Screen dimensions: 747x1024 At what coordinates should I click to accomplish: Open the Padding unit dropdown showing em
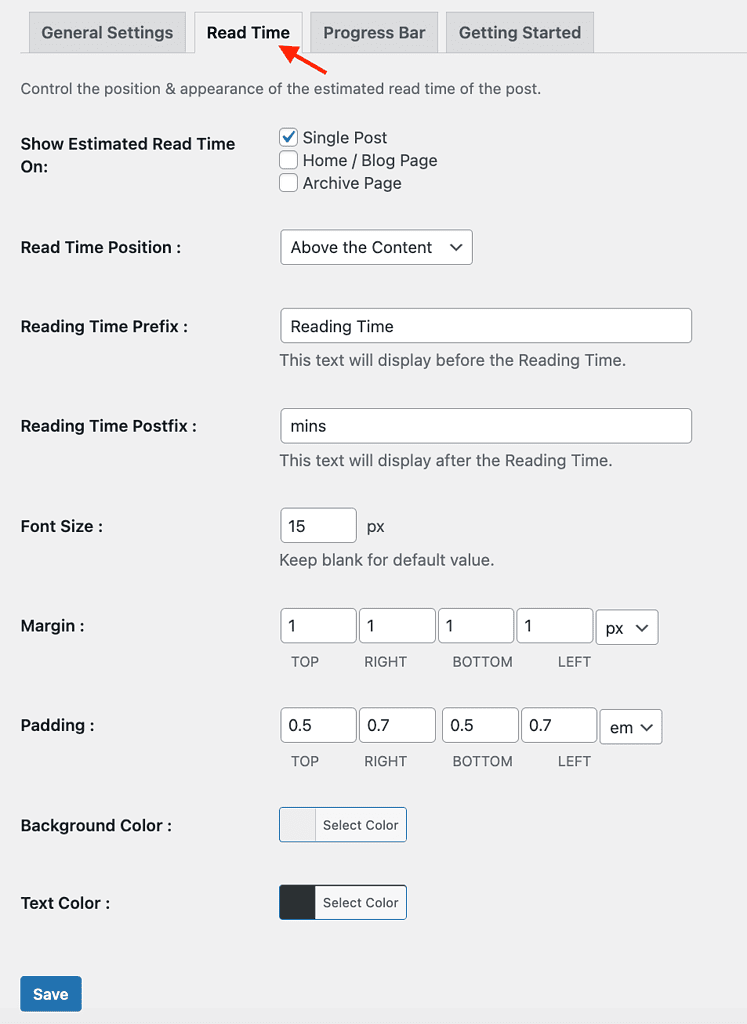tap(631, 727)
